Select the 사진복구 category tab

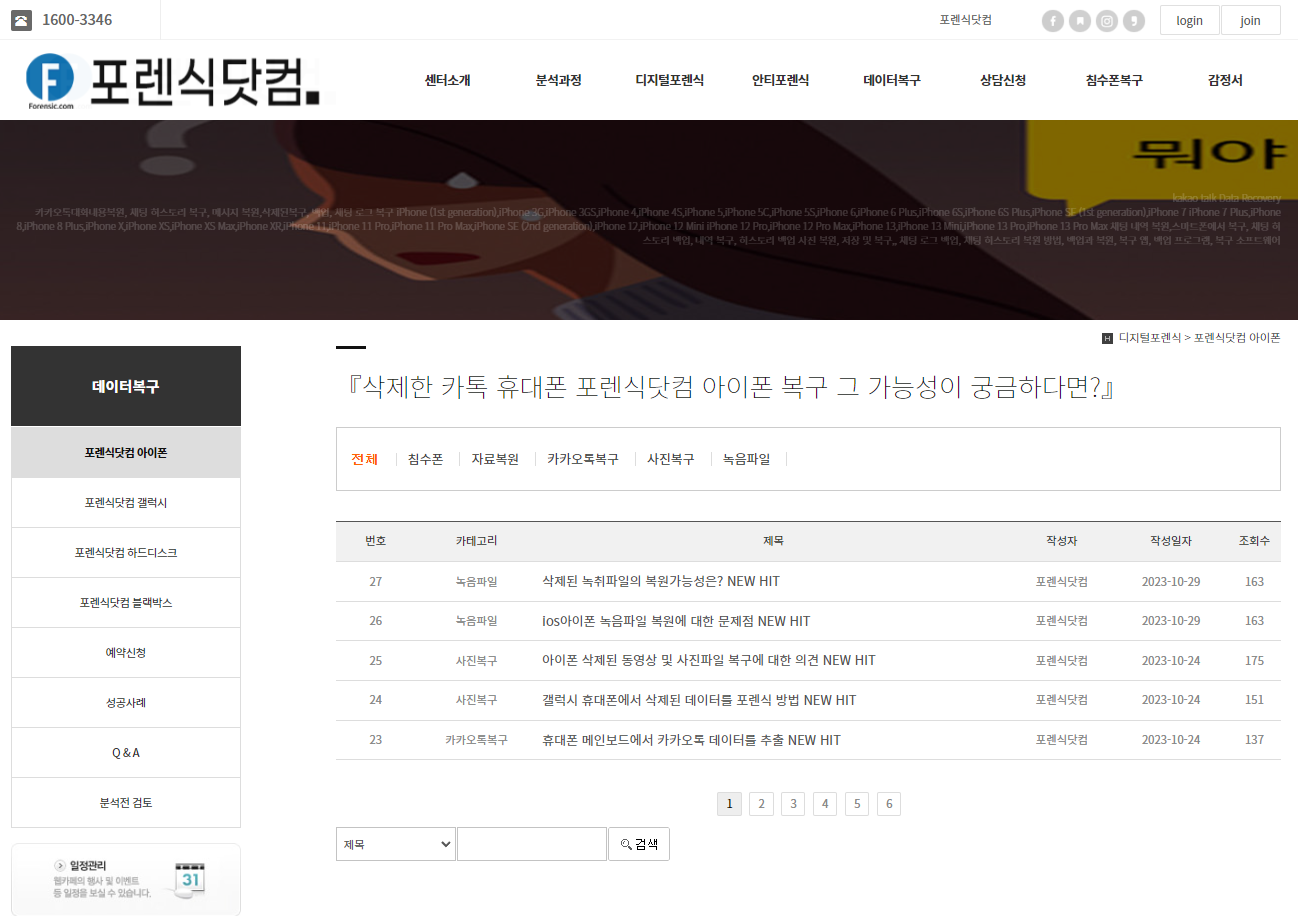pos(670,459)
